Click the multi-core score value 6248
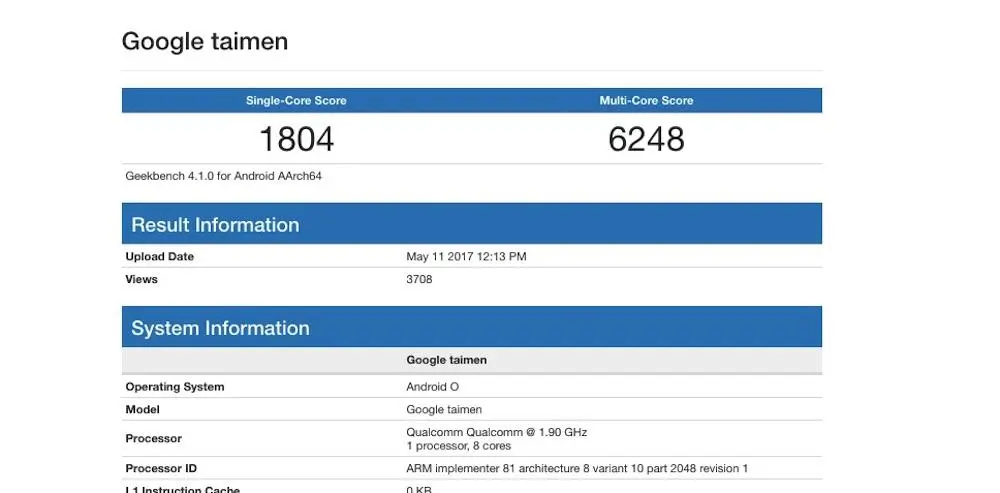 pyautogui.click(x=646, y=139)
